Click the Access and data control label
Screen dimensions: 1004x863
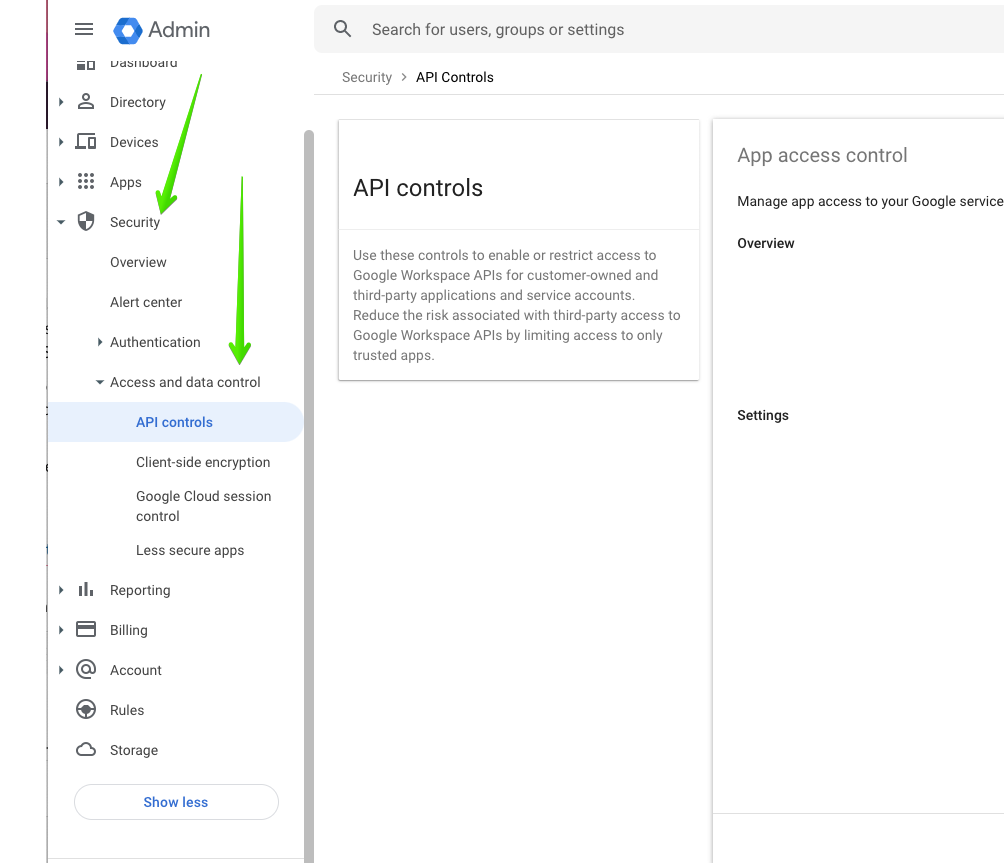click(185, 382)
